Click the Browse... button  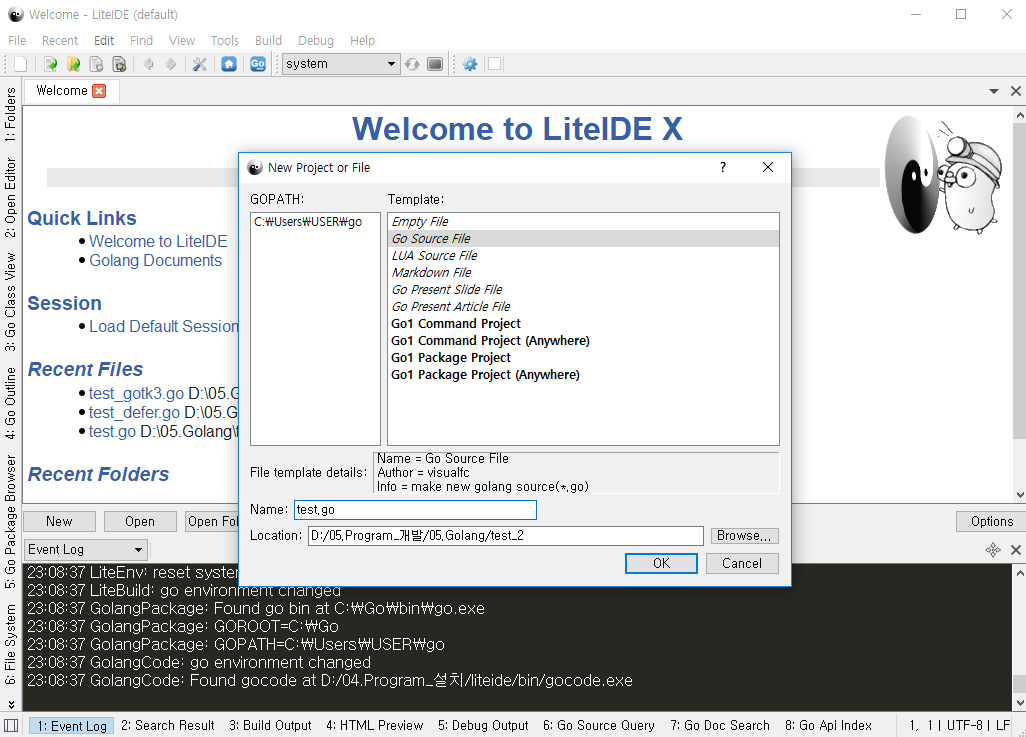(744, 535)
